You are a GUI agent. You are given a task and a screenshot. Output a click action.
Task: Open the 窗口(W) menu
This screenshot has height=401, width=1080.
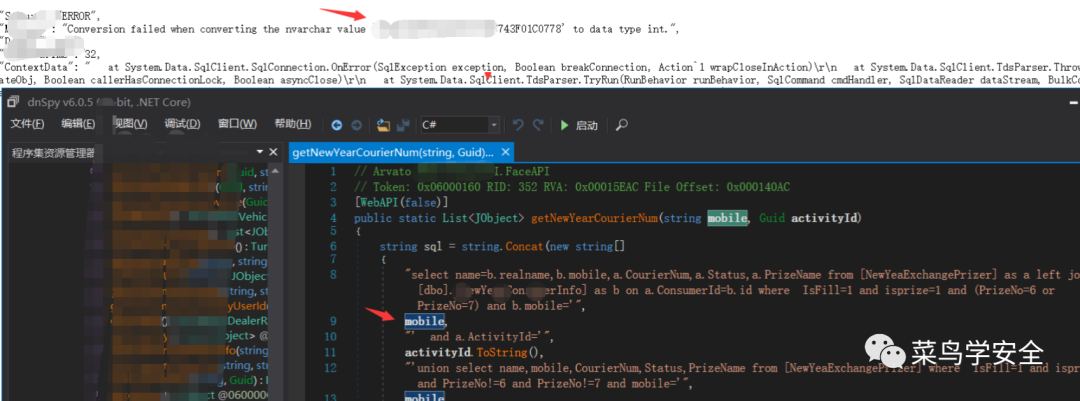tap(237, 124)
